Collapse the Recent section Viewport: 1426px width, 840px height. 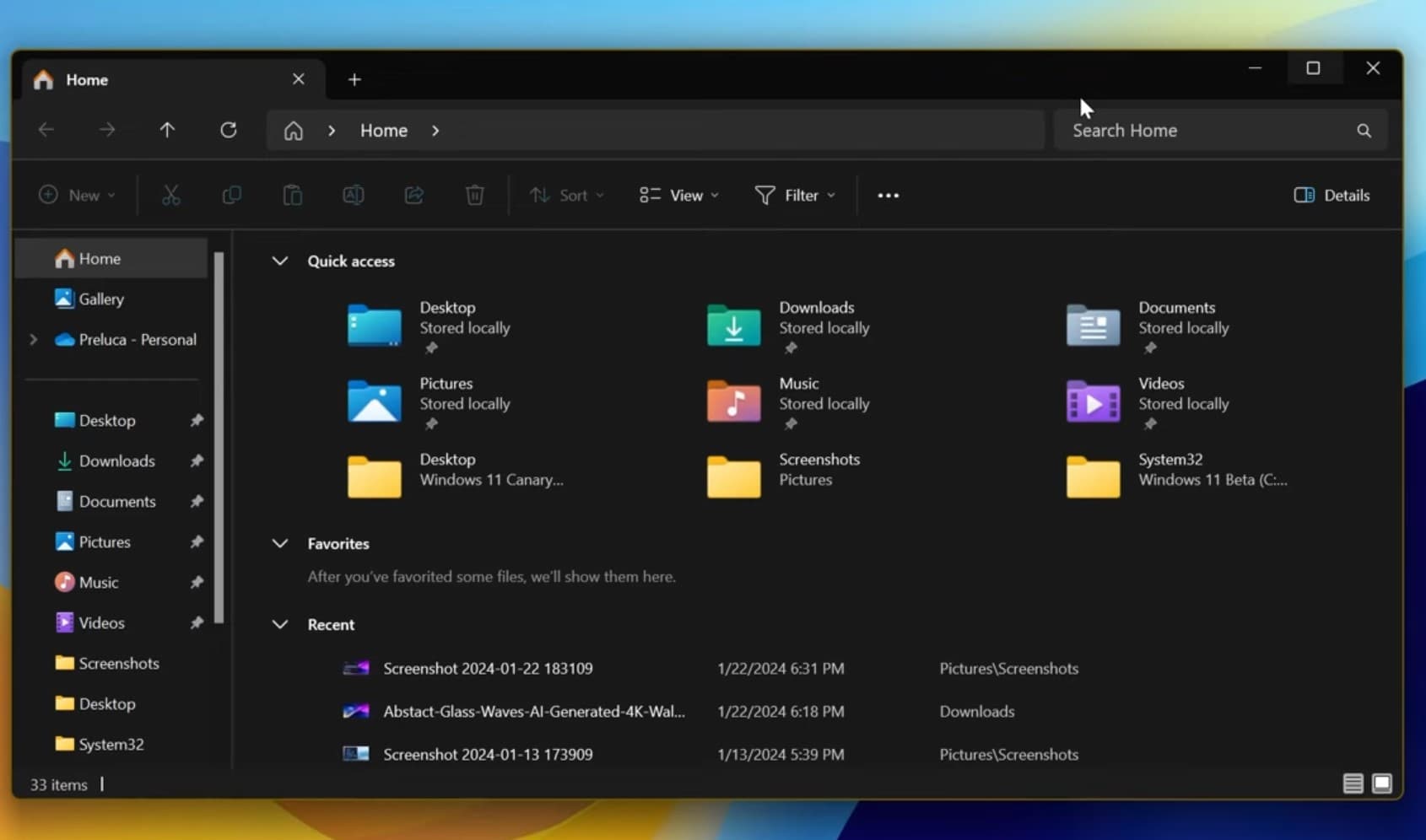(280, 624)
